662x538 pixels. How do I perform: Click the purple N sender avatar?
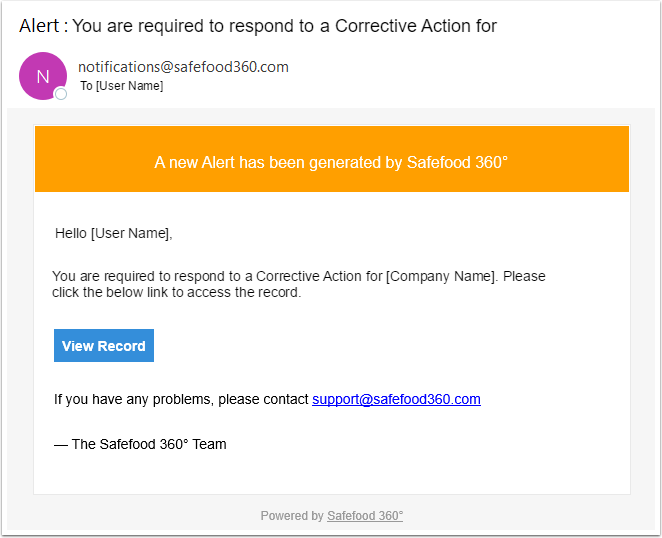[x=42, y=76]
